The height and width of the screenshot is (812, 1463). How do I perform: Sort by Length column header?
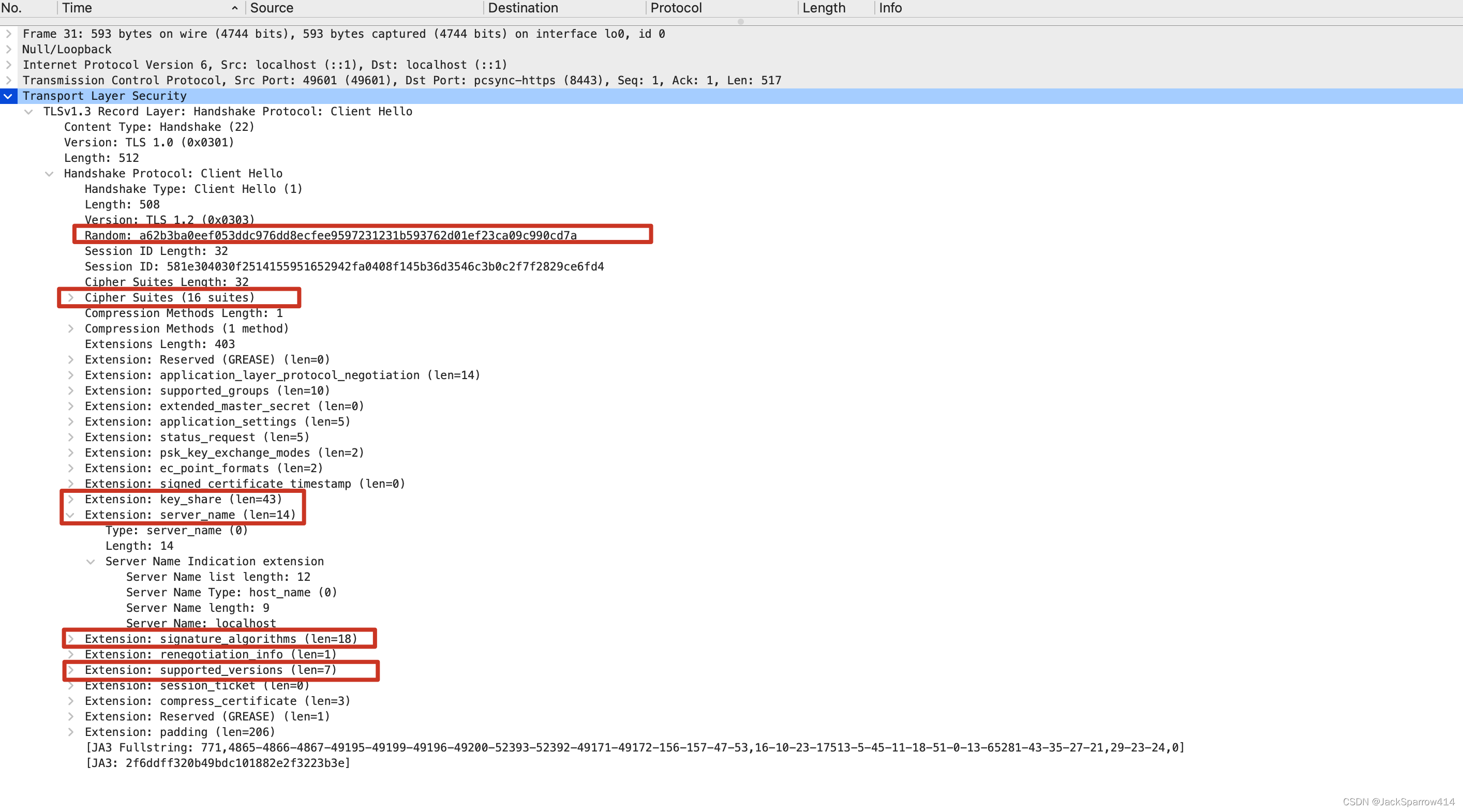tap(836, 8)
